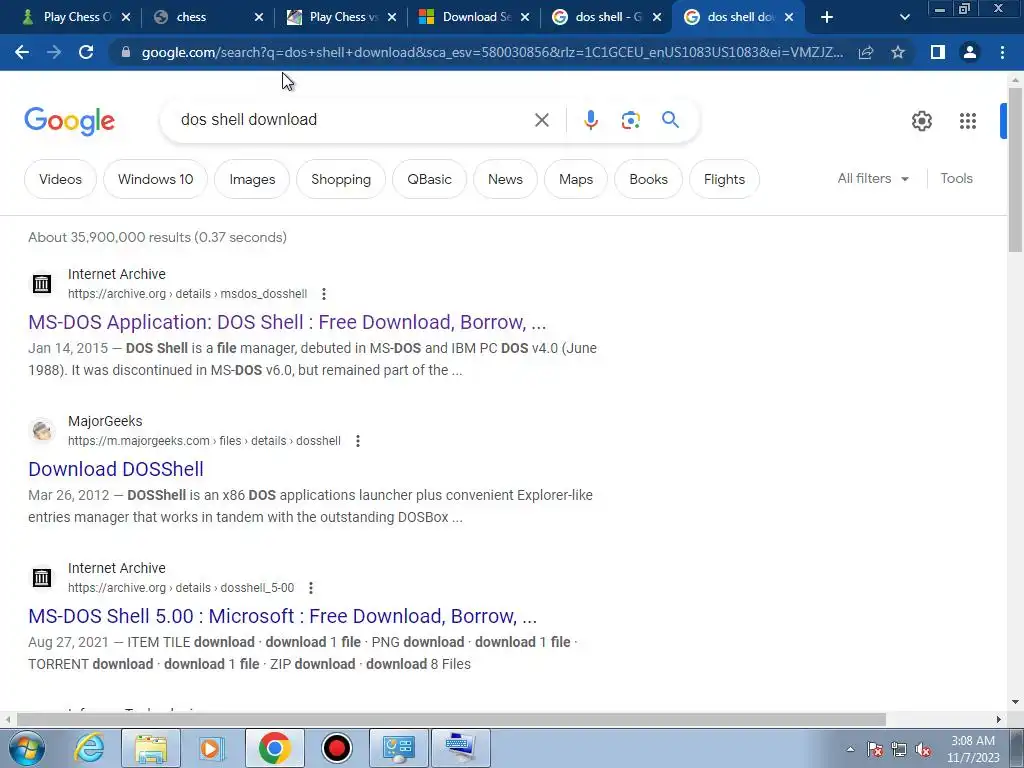The height and width of the screenshot is (768, 1024).
Task: Open Windows Explorer folder from taskbar
Action: point(151,748)
